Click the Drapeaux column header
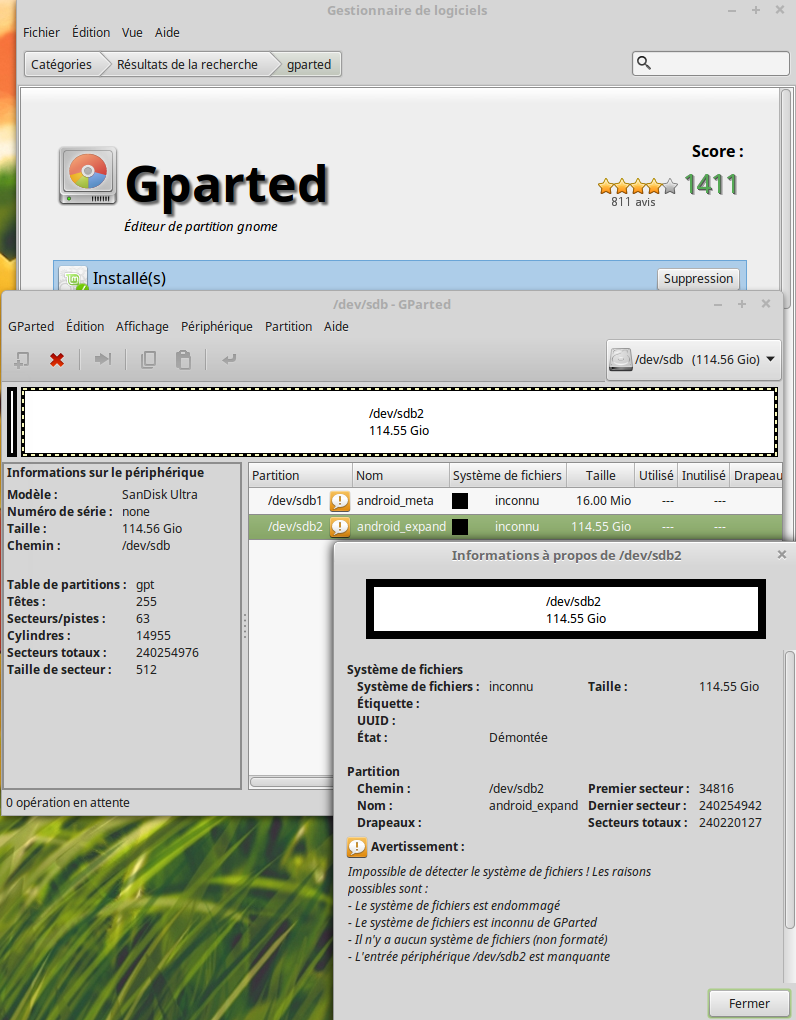This screenshot has width=796, height=1020. (x=756, y=476)
